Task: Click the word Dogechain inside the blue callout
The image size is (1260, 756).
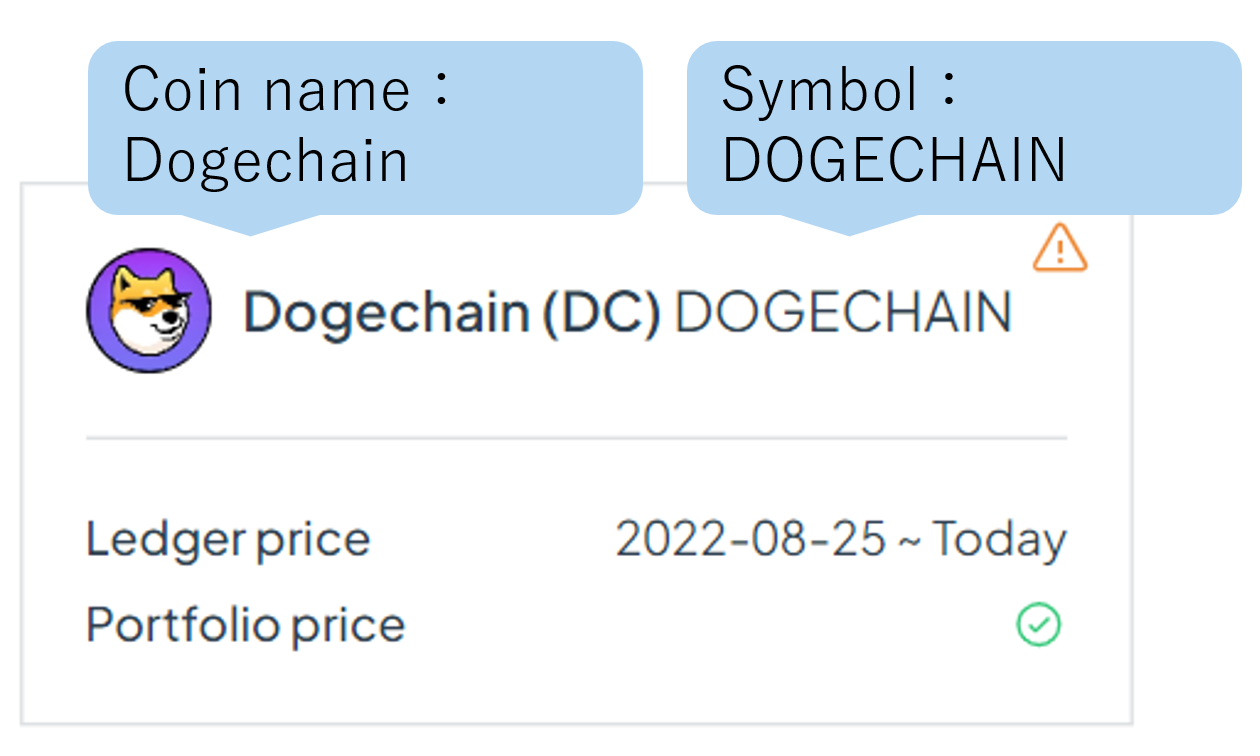Action: [266, 160]
